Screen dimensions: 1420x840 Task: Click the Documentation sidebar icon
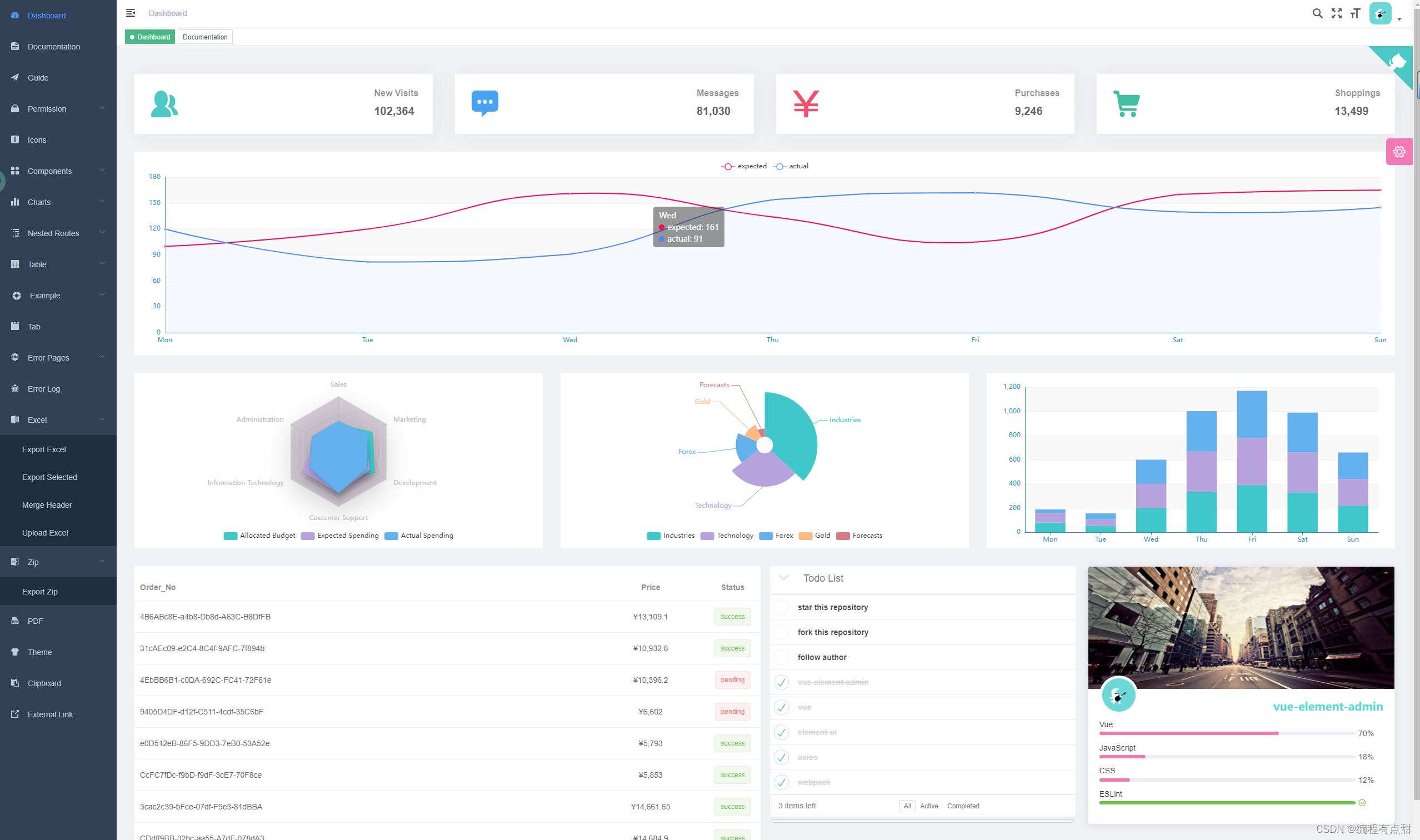pos(16,47)
